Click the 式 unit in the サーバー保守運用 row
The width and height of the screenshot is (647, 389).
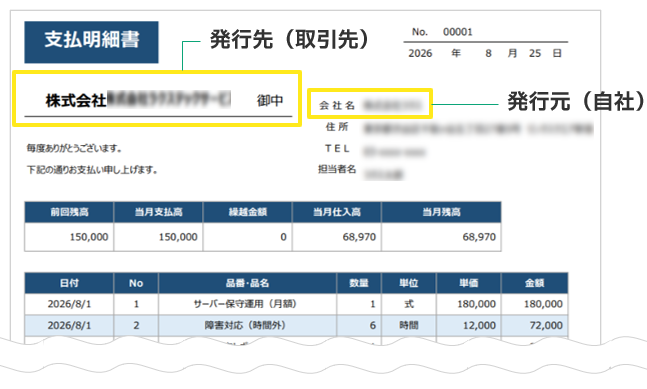(409, 304)
